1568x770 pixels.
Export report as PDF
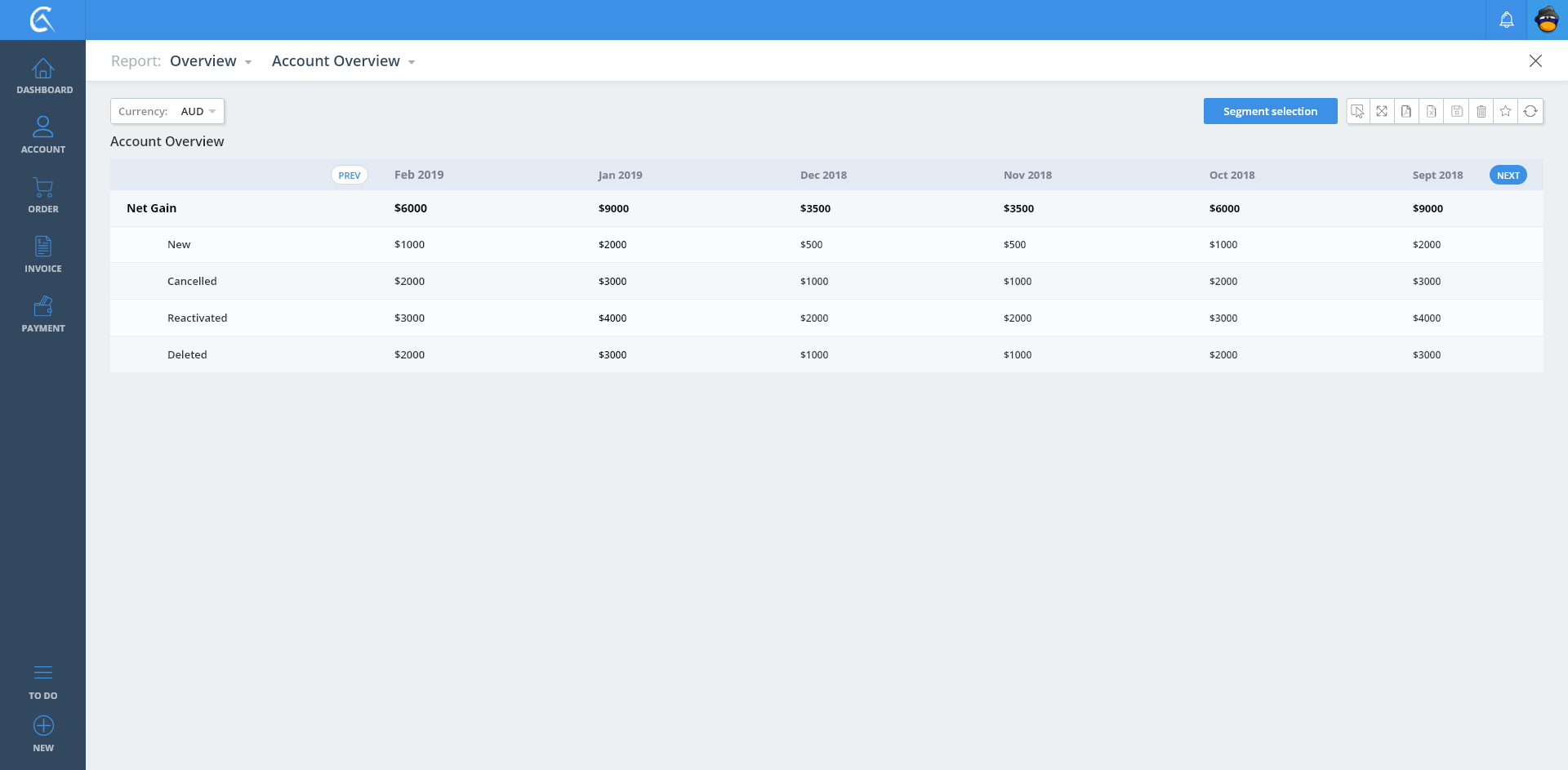click(x=1406, y=111)
